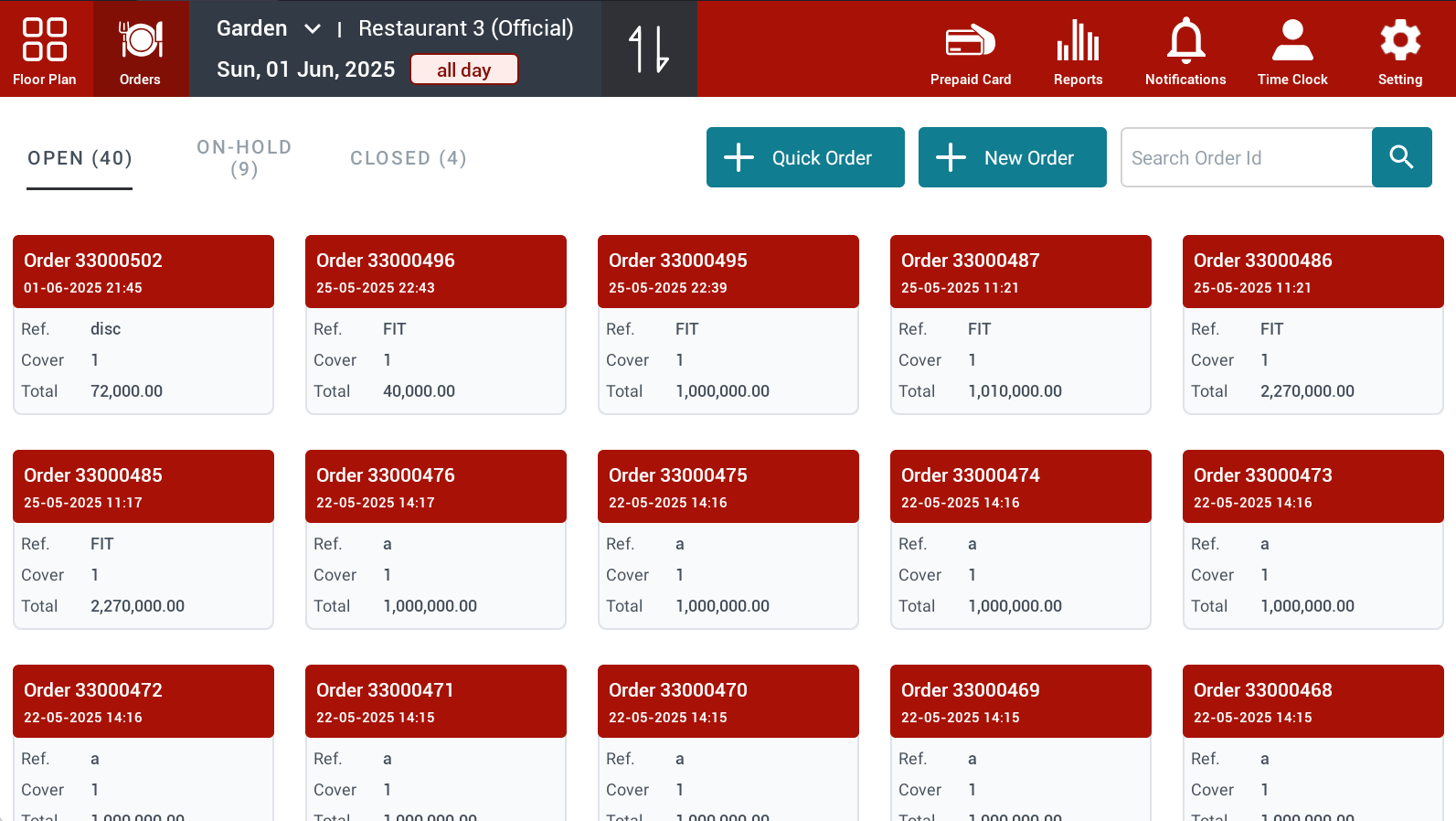Open Prepaid Card
This screenshot has height=821, width=1456.
[971, 54]
